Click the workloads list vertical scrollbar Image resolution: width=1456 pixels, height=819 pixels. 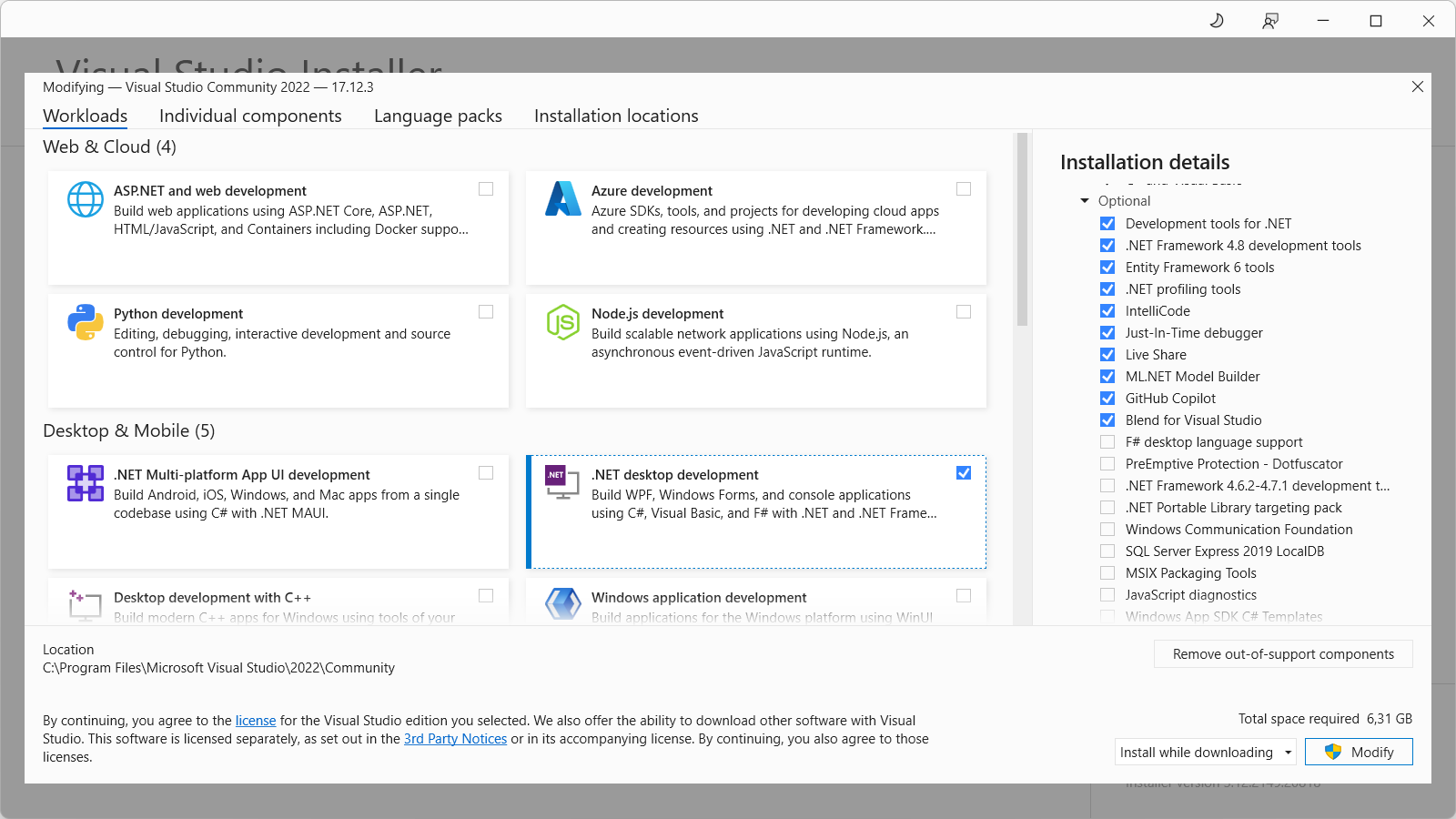1022,229
